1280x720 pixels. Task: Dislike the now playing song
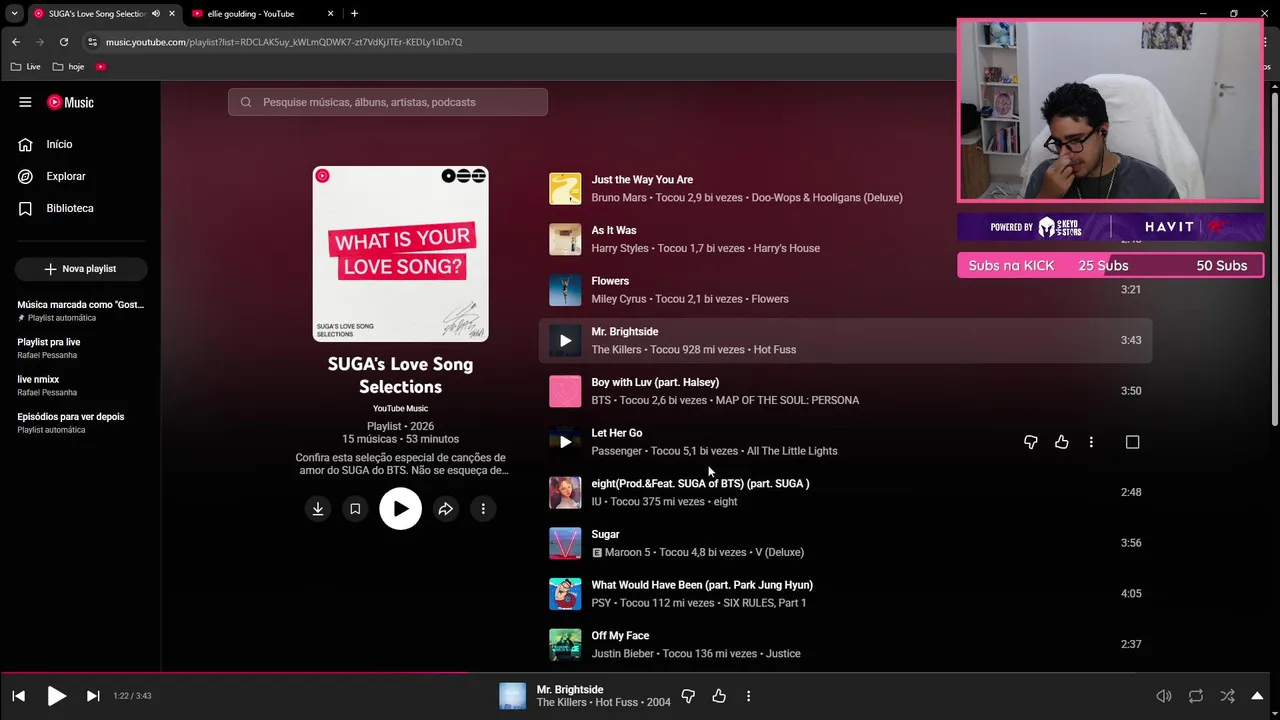tap(688, 696)
